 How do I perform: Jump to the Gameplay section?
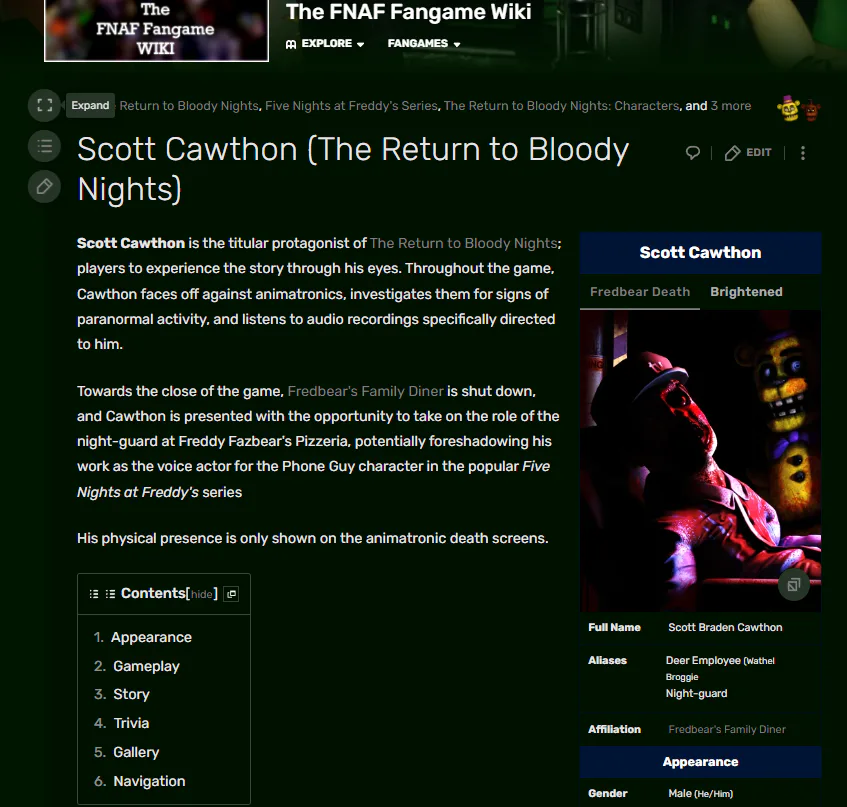point(146,666)
